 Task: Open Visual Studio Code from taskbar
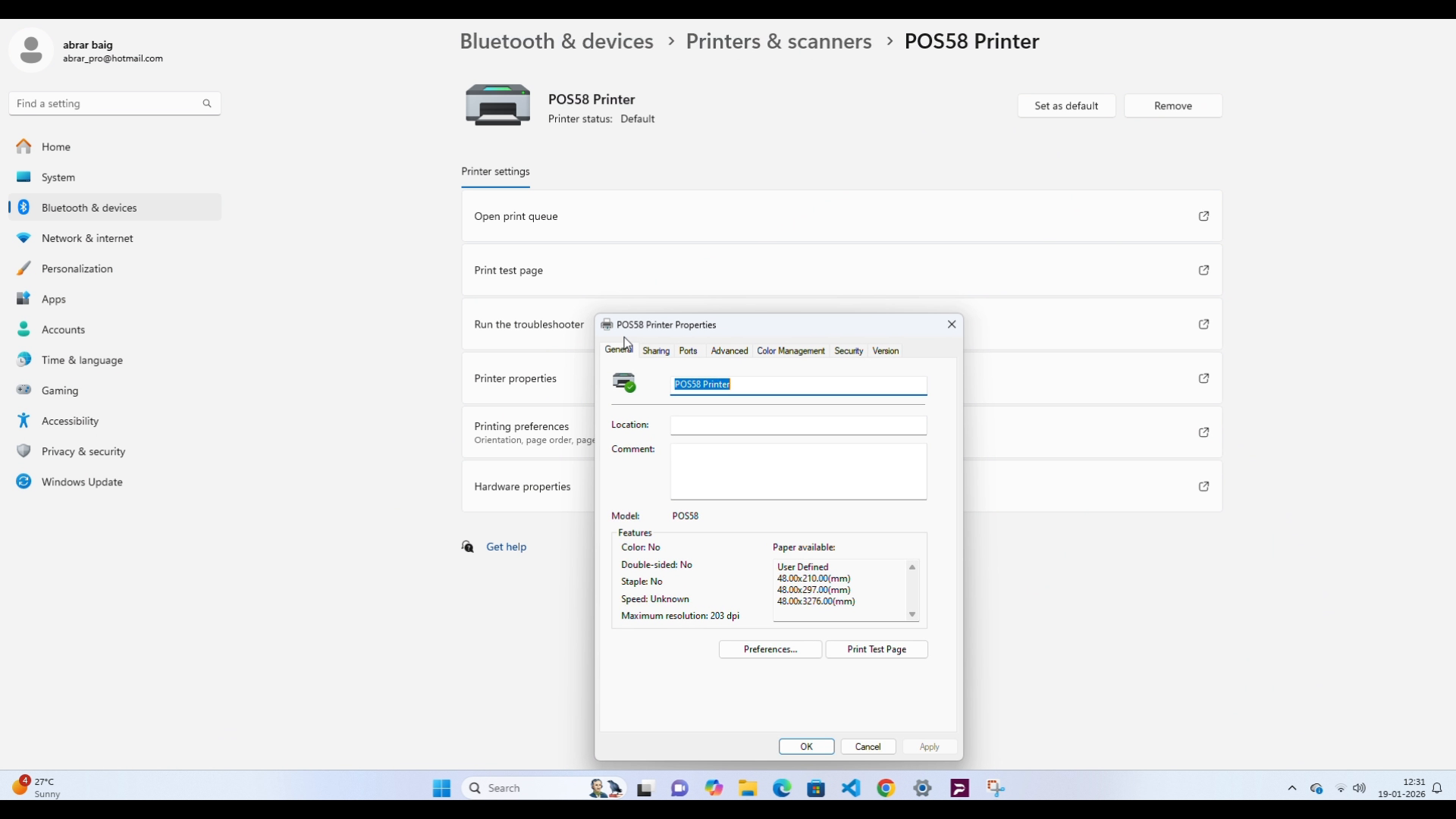pos(851,788)
